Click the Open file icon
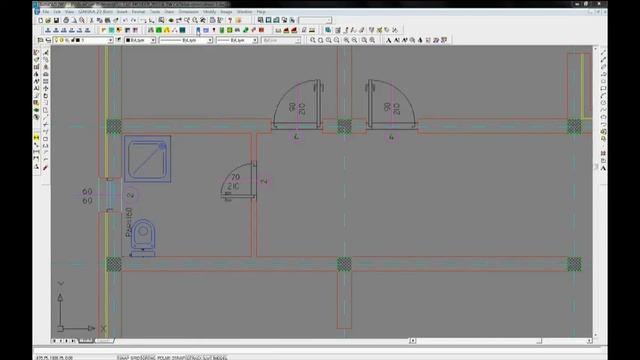Viewport: 640px width, 360px height. tap(48, 20)
